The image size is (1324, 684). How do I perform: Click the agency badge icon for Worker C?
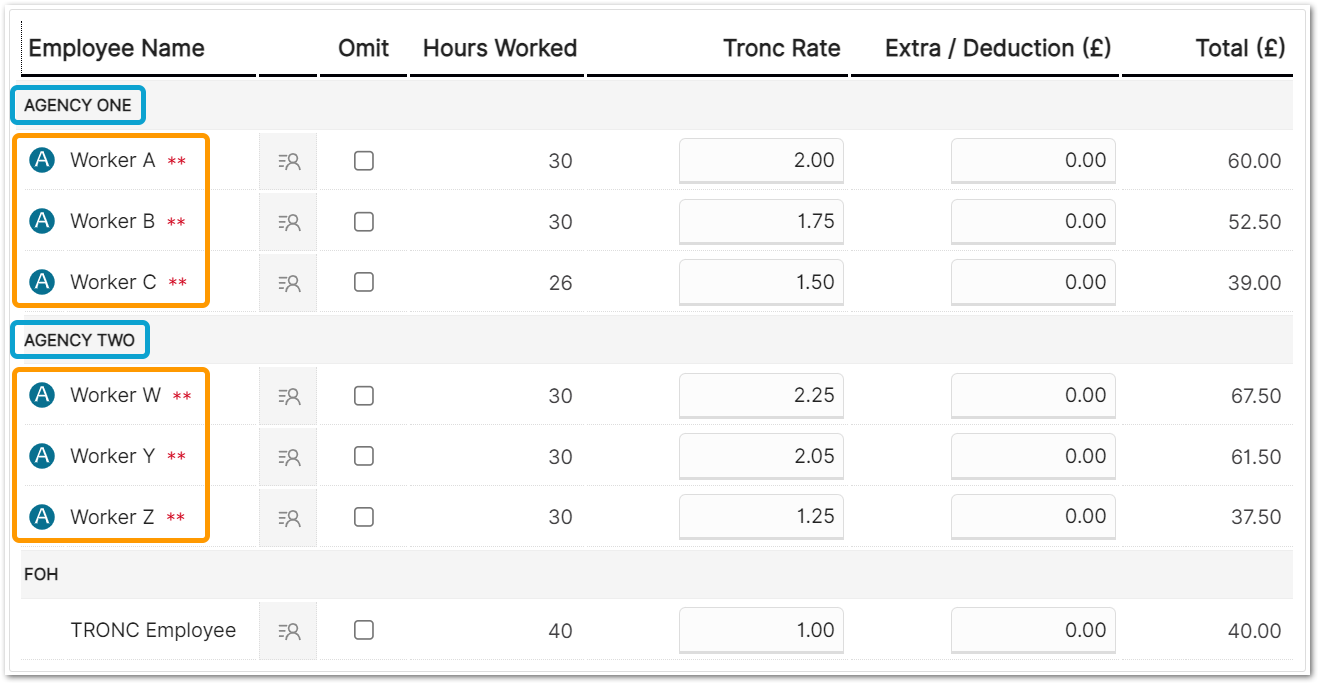click(42, 283)
